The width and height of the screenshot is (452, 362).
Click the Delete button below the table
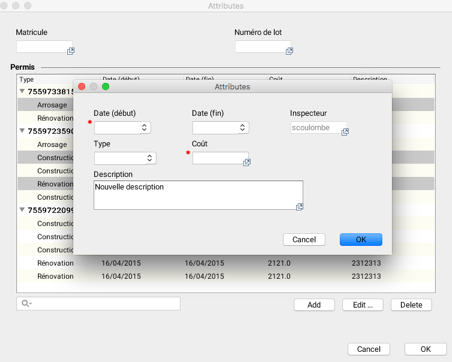(411, 305)
